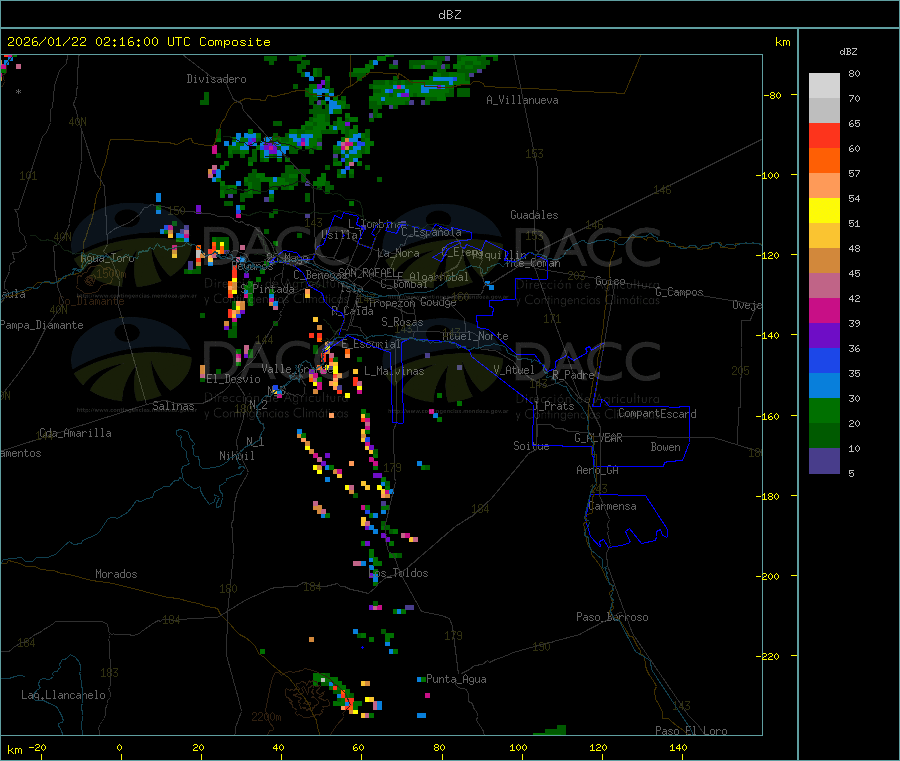Click the 60 tick on the bottom axis
900x761 pixels.
click(x=358, y=747)
